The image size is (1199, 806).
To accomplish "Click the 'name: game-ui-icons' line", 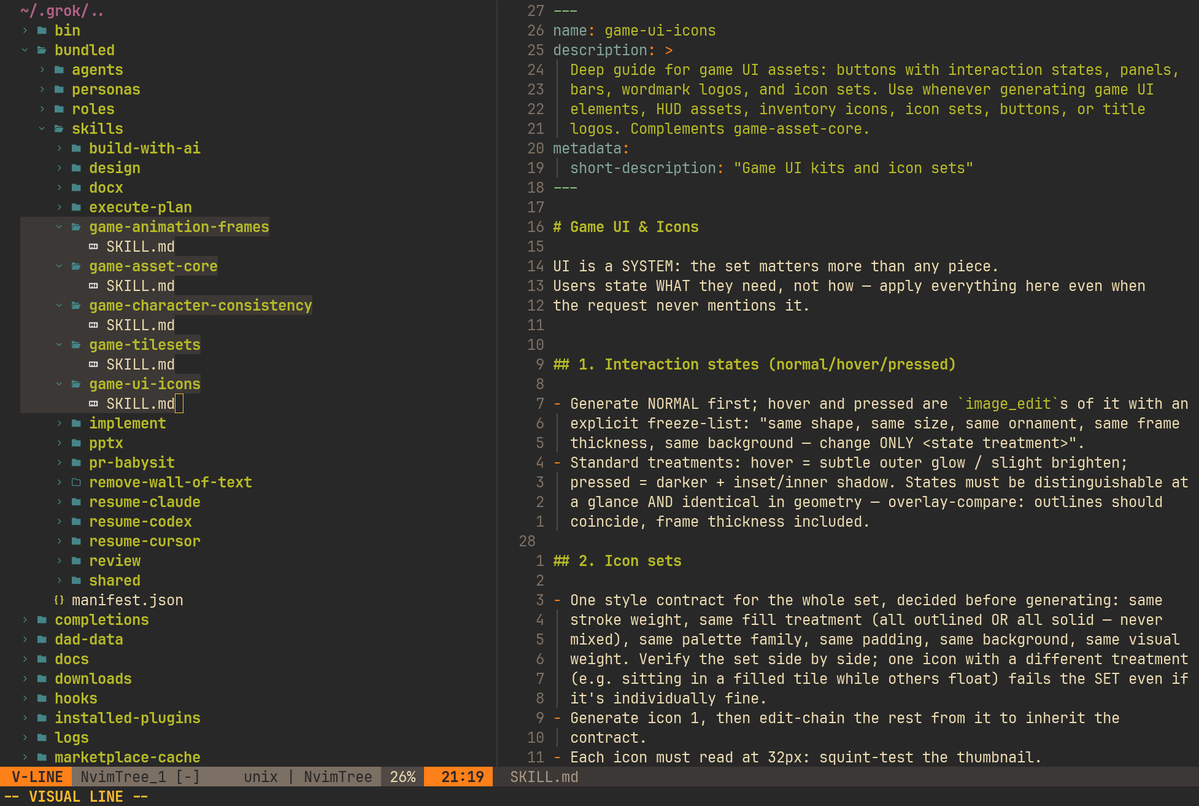I will [x=634, y=31].
